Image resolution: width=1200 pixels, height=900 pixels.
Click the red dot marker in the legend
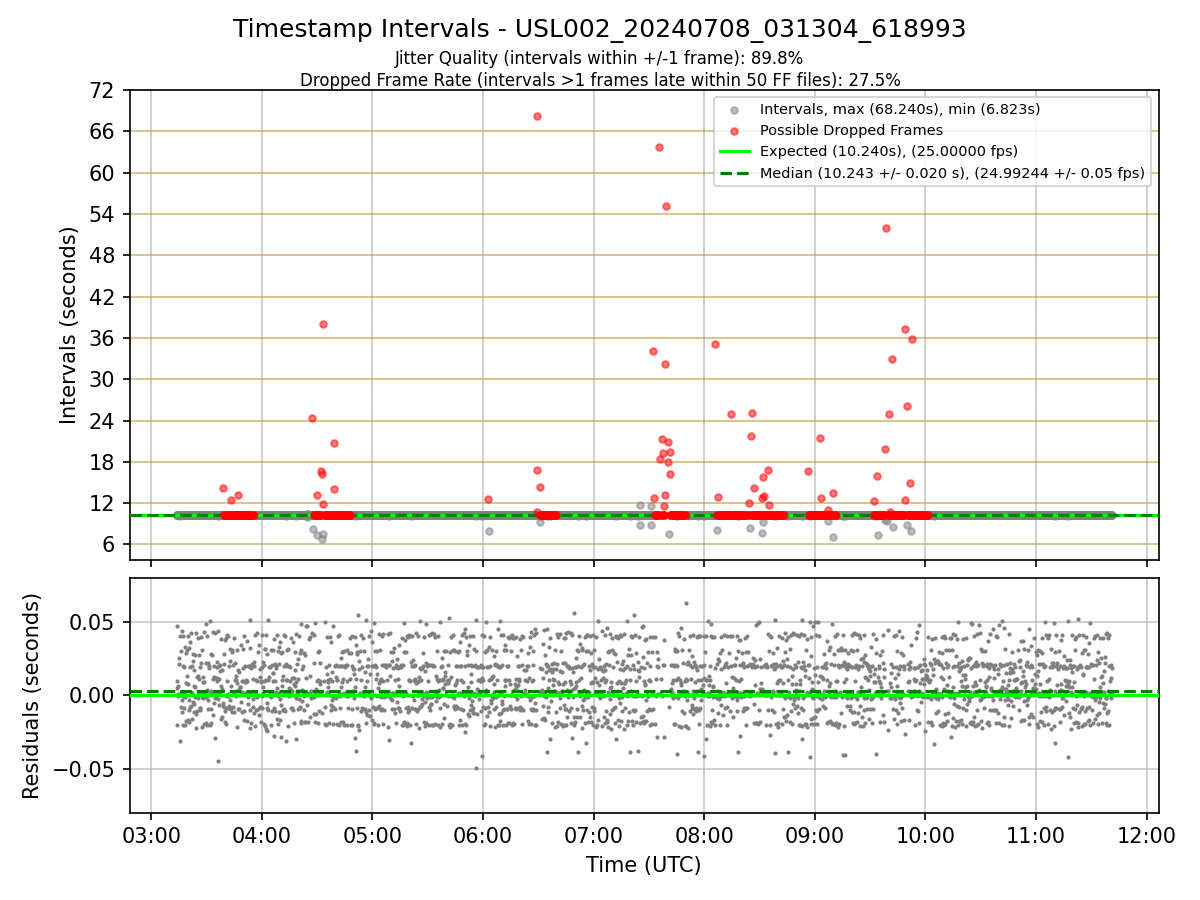pos(735,131)
